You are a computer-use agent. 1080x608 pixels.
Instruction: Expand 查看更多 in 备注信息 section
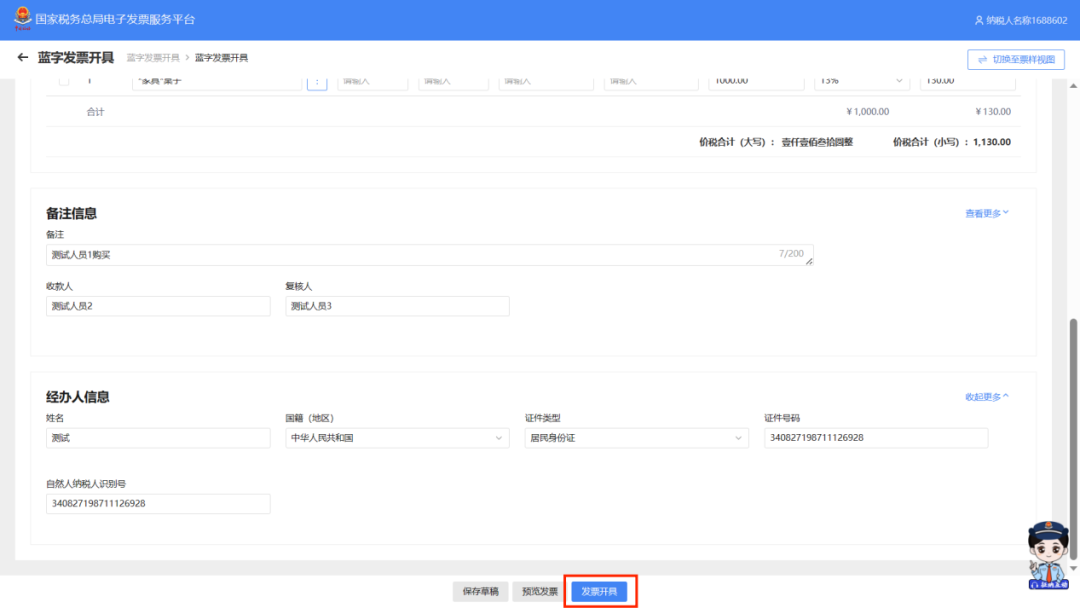[x=986, y=213]
